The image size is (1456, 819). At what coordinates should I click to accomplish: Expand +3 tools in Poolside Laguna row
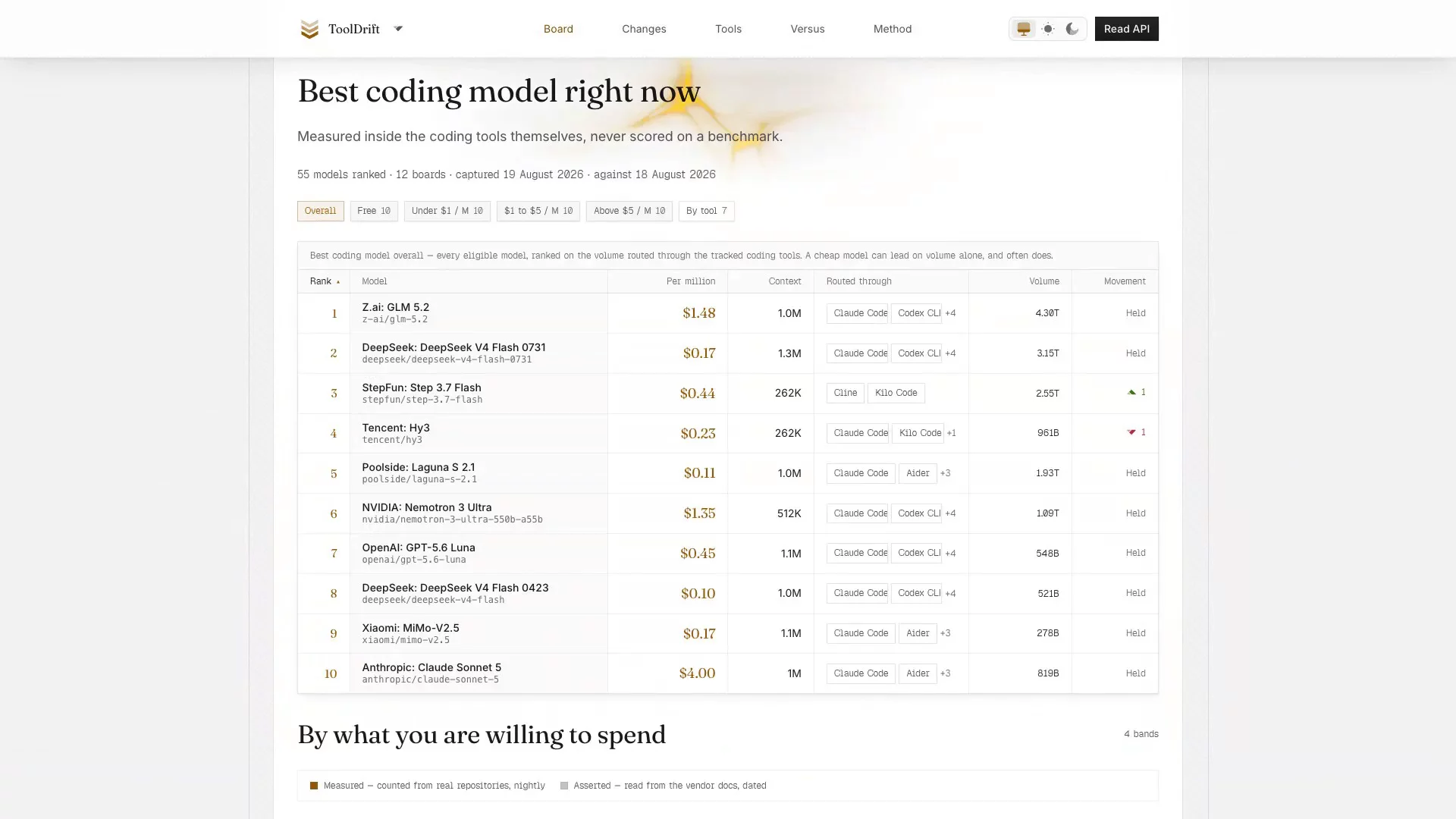point(945,473)
